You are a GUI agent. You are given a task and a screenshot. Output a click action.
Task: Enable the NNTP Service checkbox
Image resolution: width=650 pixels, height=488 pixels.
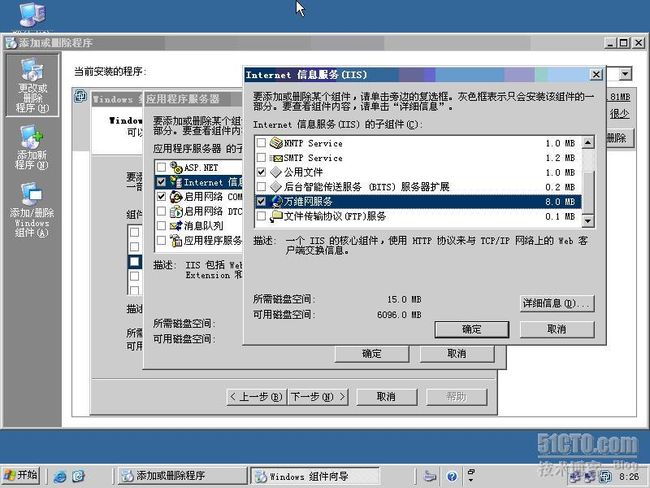(x=261, y=143)
